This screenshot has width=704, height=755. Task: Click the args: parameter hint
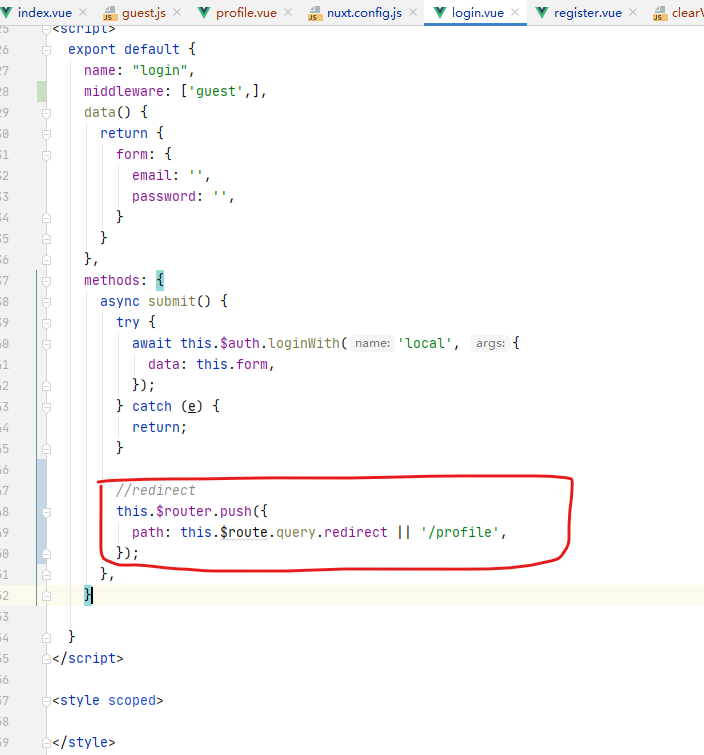(490, 343)
